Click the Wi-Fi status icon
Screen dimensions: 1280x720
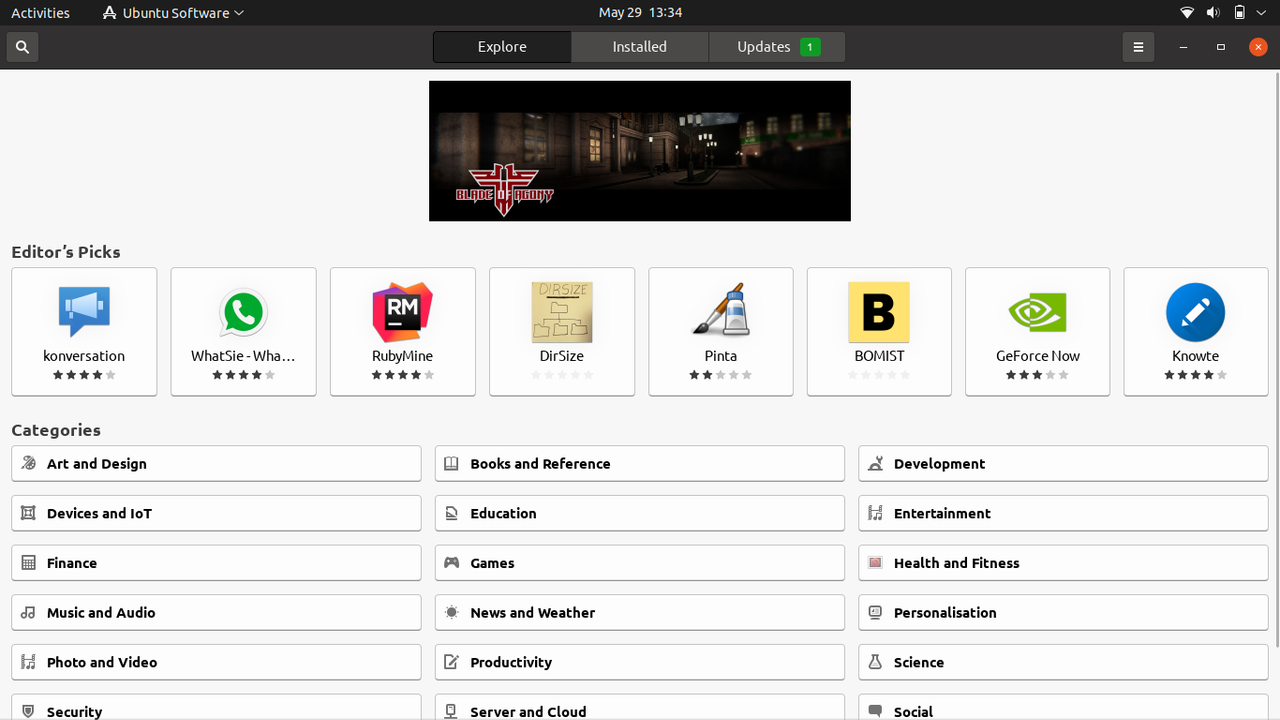coord(1187,13)
